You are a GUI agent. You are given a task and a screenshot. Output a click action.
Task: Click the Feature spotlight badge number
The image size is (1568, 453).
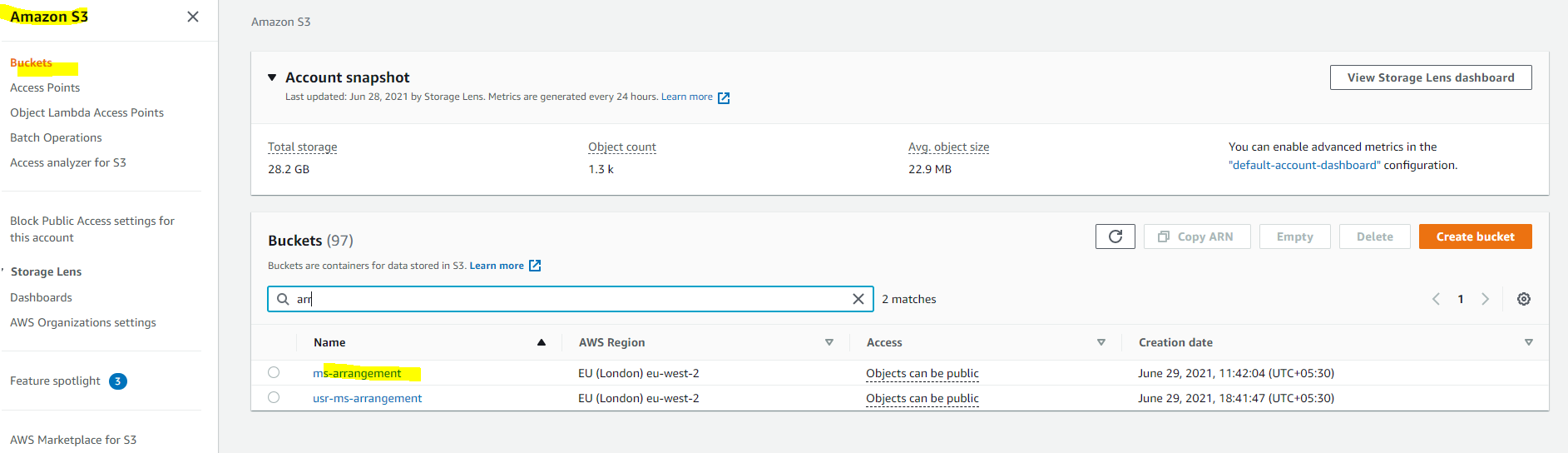pyautogui.click(x=118, y=381)
